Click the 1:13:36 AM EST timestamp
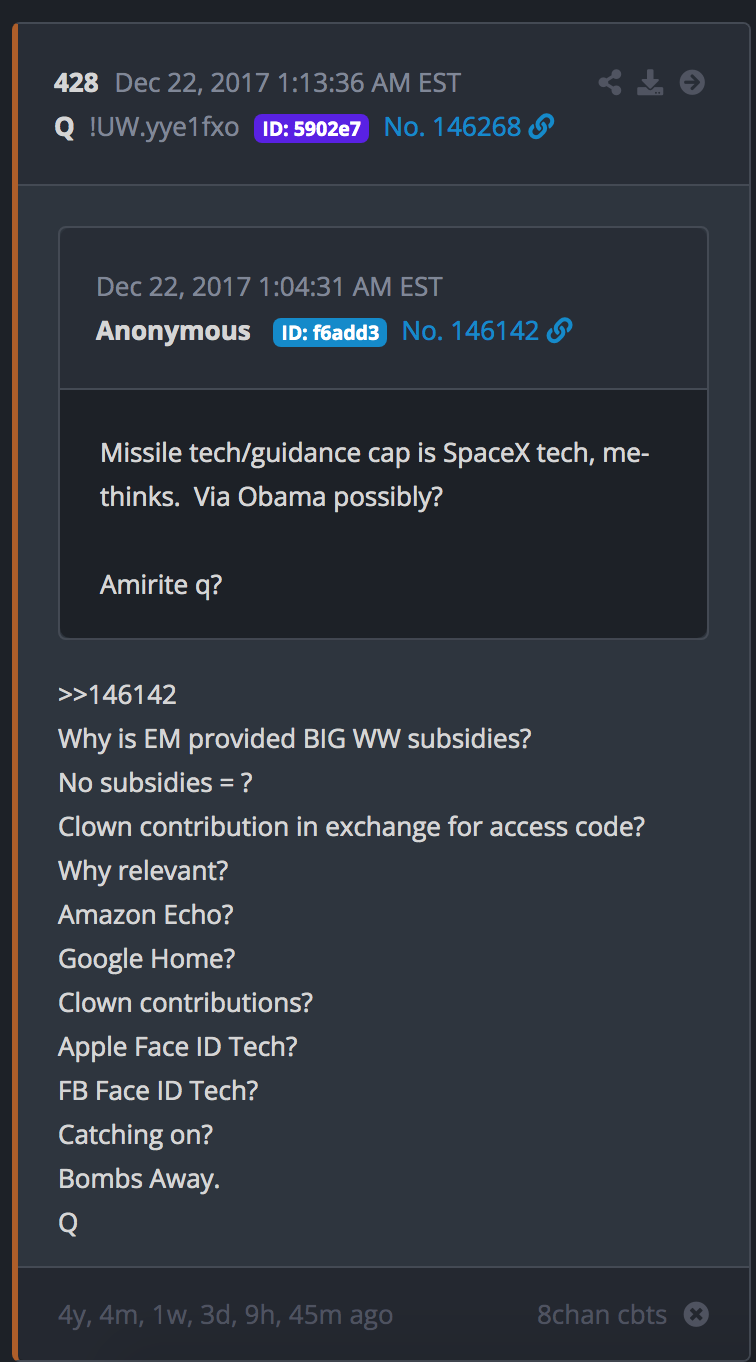Screen dimensions: 756x1362 [x=288, y=83]
